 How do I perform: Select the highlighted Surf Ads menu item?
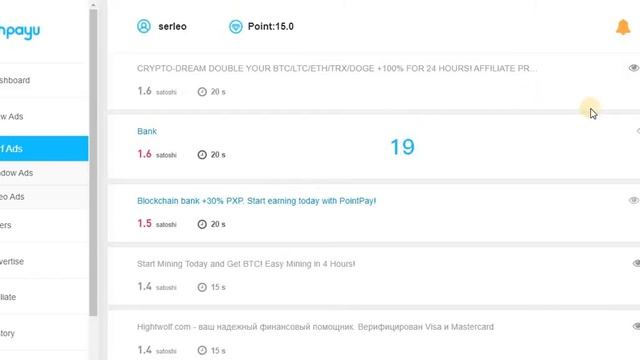point(44,149)
